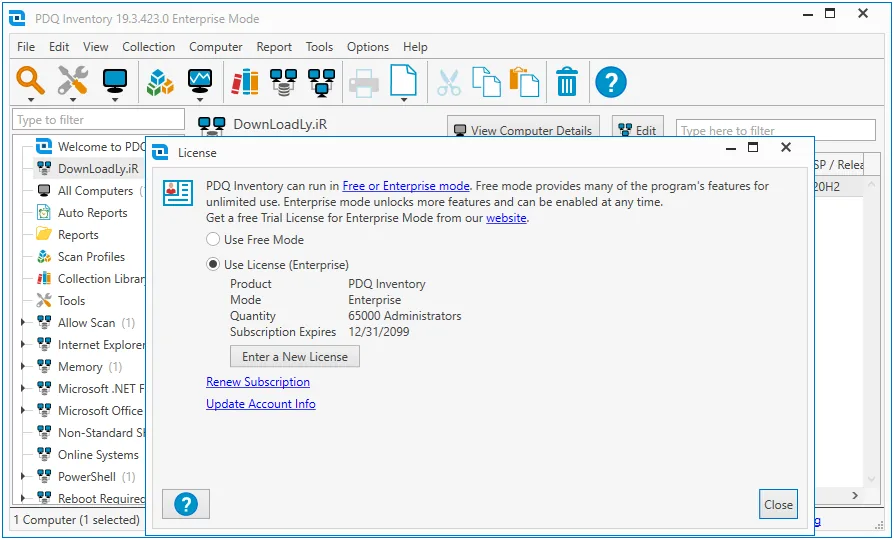Click the PDQ Inventory logo in title bar
This screenshot has height=540, width=894.
point(17,18)
